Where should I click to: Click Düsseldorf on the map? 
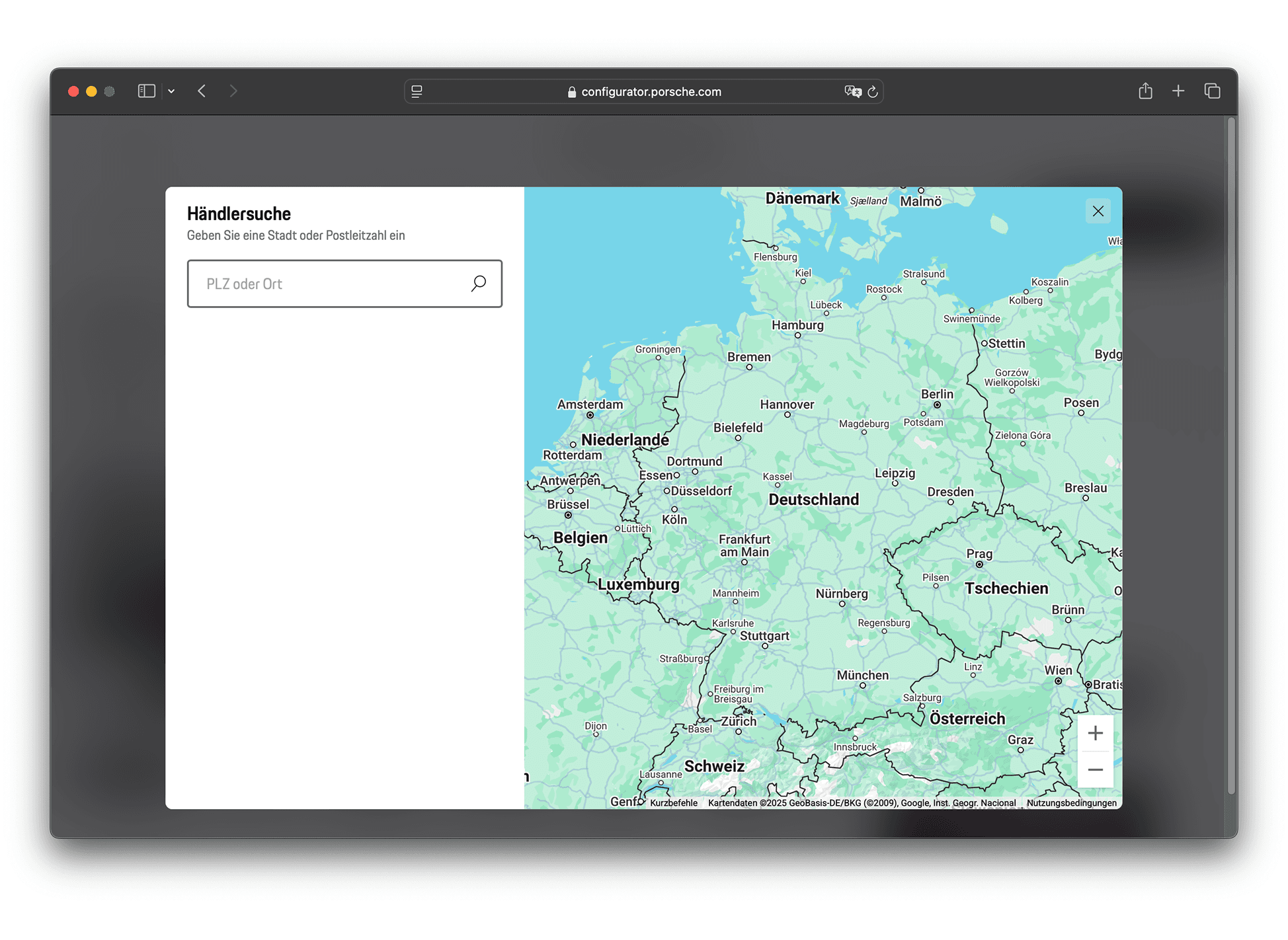pyautogui.click(x=702, y=491)
